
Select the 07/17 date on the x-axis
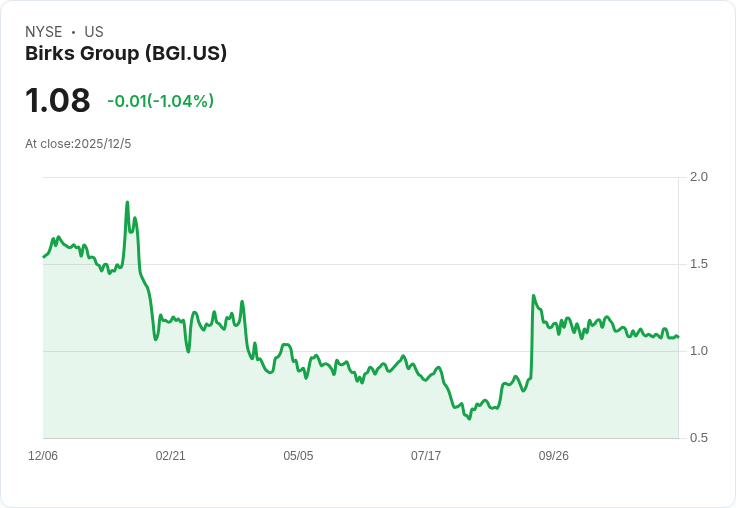pyautogui.click(x=426, y=456)
